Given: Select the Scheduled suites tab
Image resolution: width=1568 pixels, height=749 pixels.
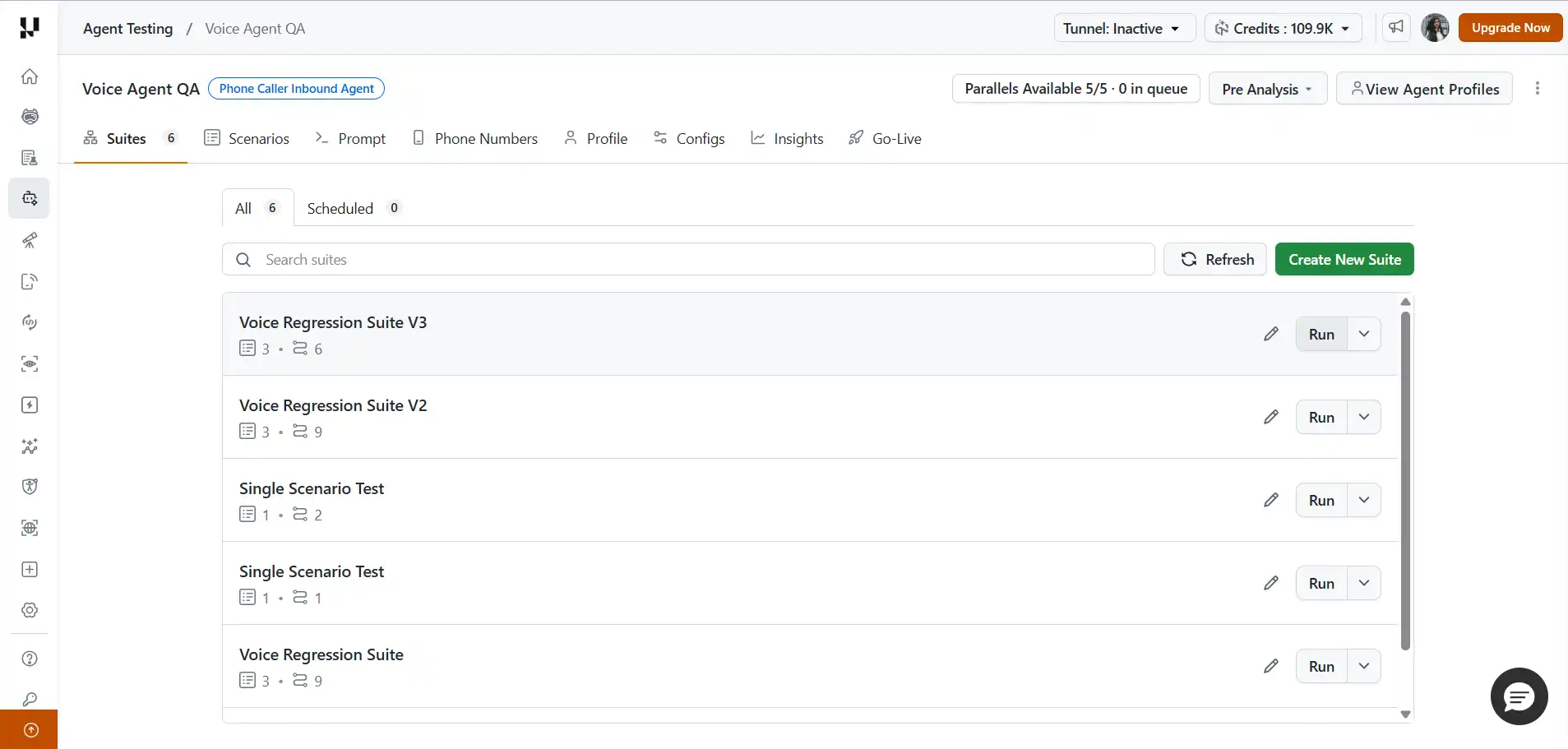Looking at the screenshot, I should (x=353, y=208).
